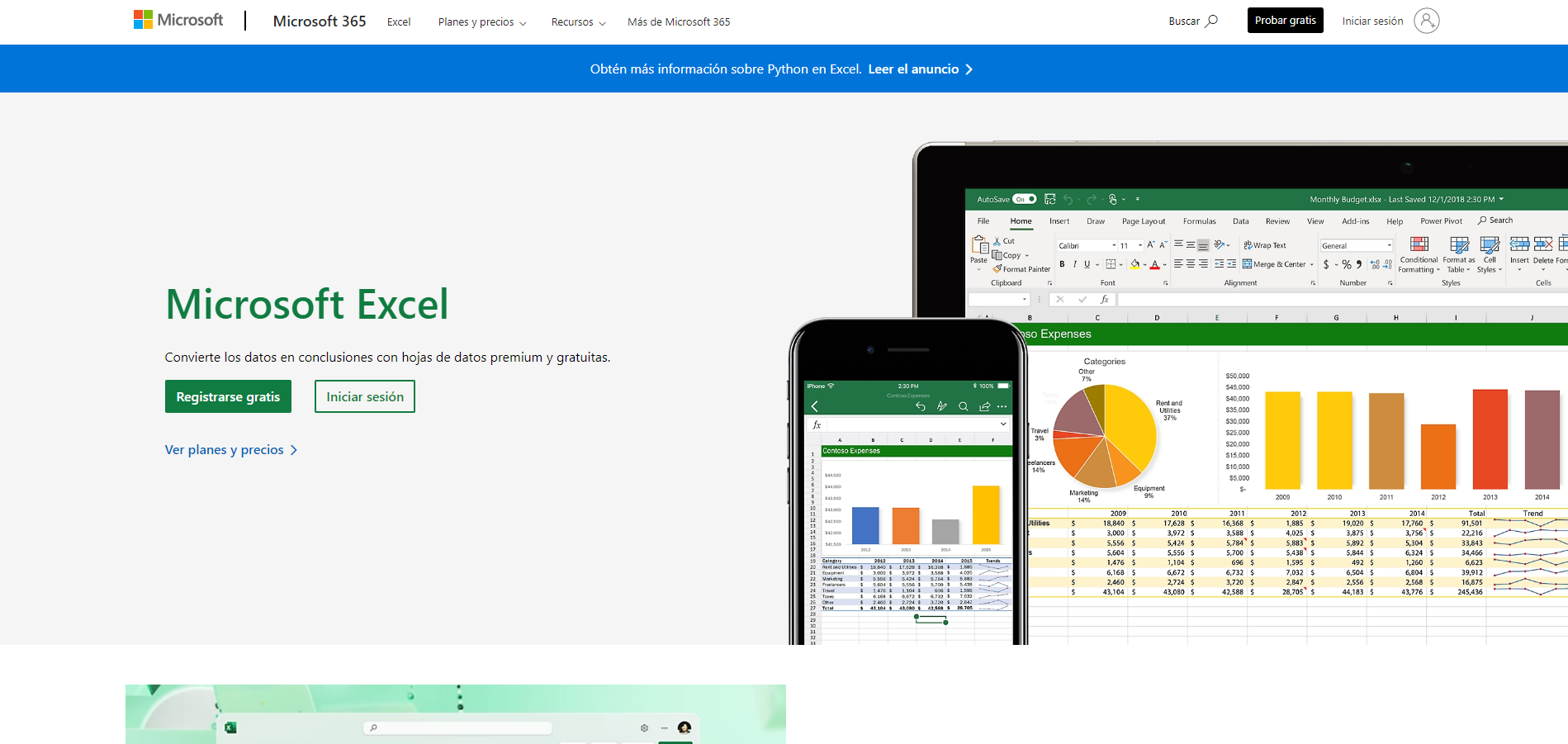The height and width of the screenshot is (744, 1568).
Task: Click the Microsoft logo in the header
Action: pos(178,20)
